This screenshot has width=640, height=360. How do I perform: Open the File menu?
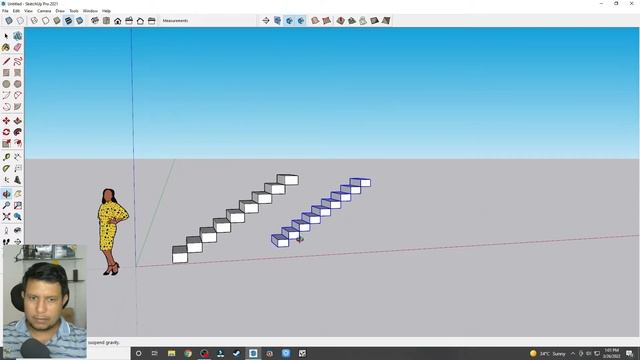click(x=5, y=11)
